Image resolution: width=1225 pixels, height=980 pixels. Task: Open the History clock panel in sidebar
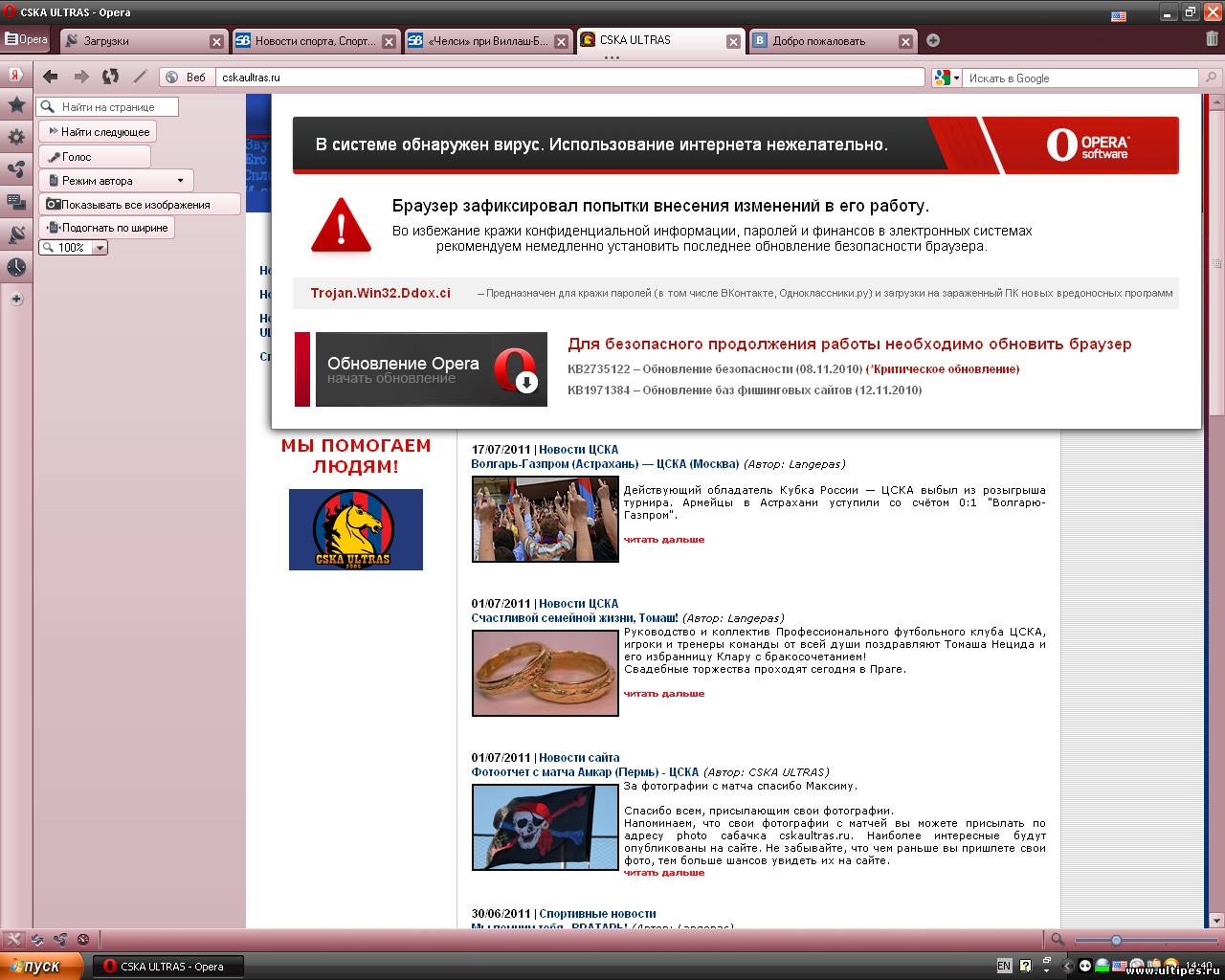16,267
